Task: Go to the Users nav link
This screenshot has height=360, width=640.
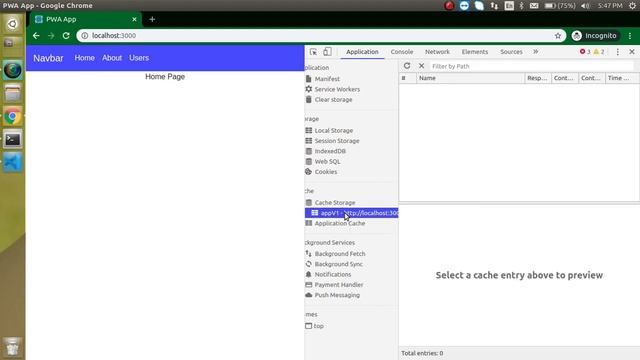Action: click(139, 58)
